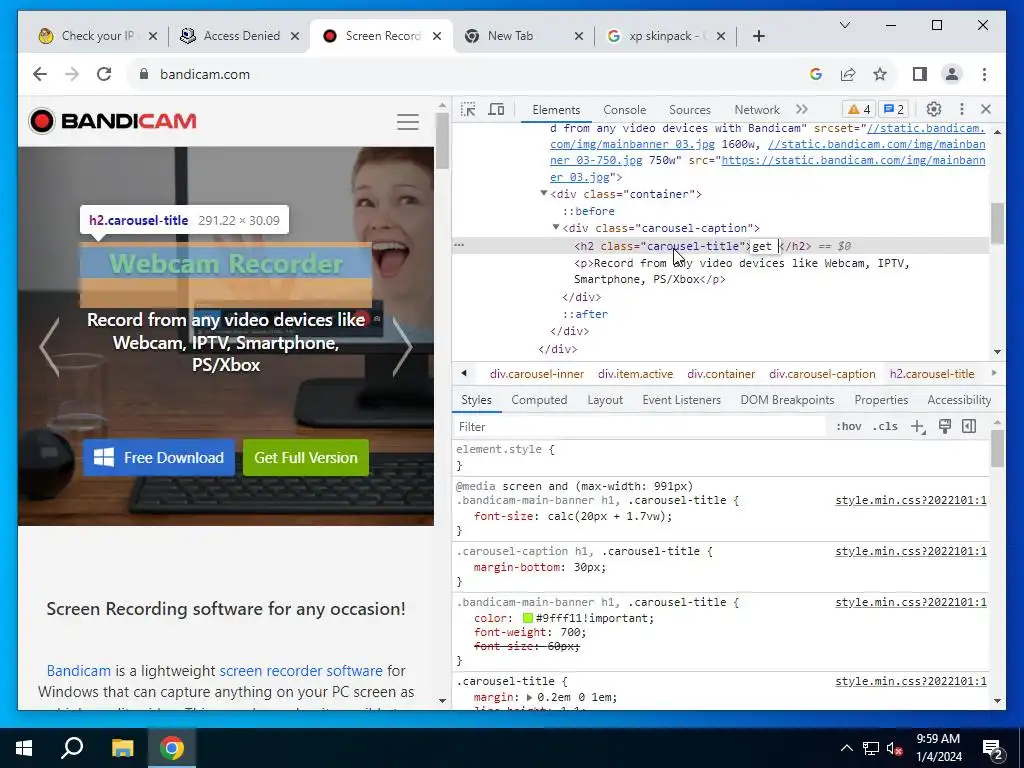Toggle element state :hov button
Viewport: 1024px width, 768px height.
point(848,426)
